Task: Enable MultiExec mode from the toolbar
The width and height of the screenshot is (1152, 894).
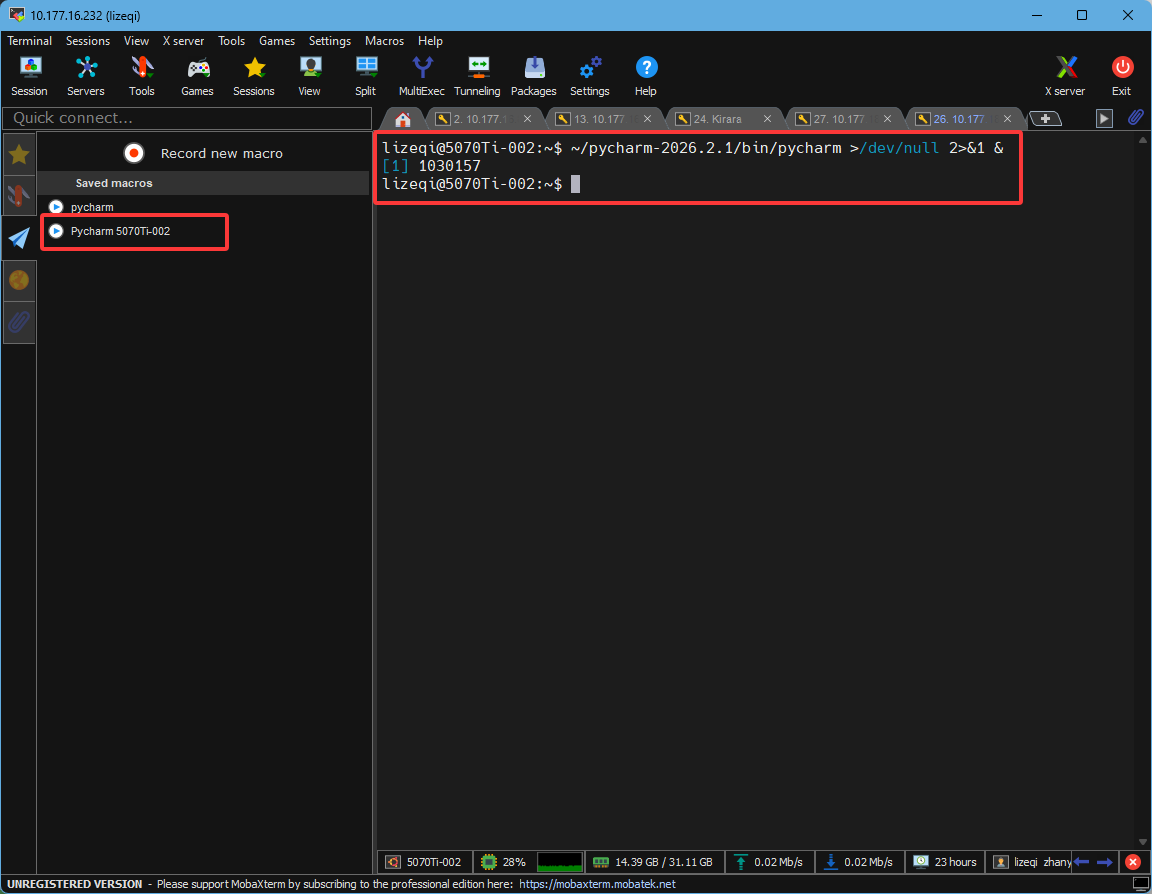Action: pos(422,76)
